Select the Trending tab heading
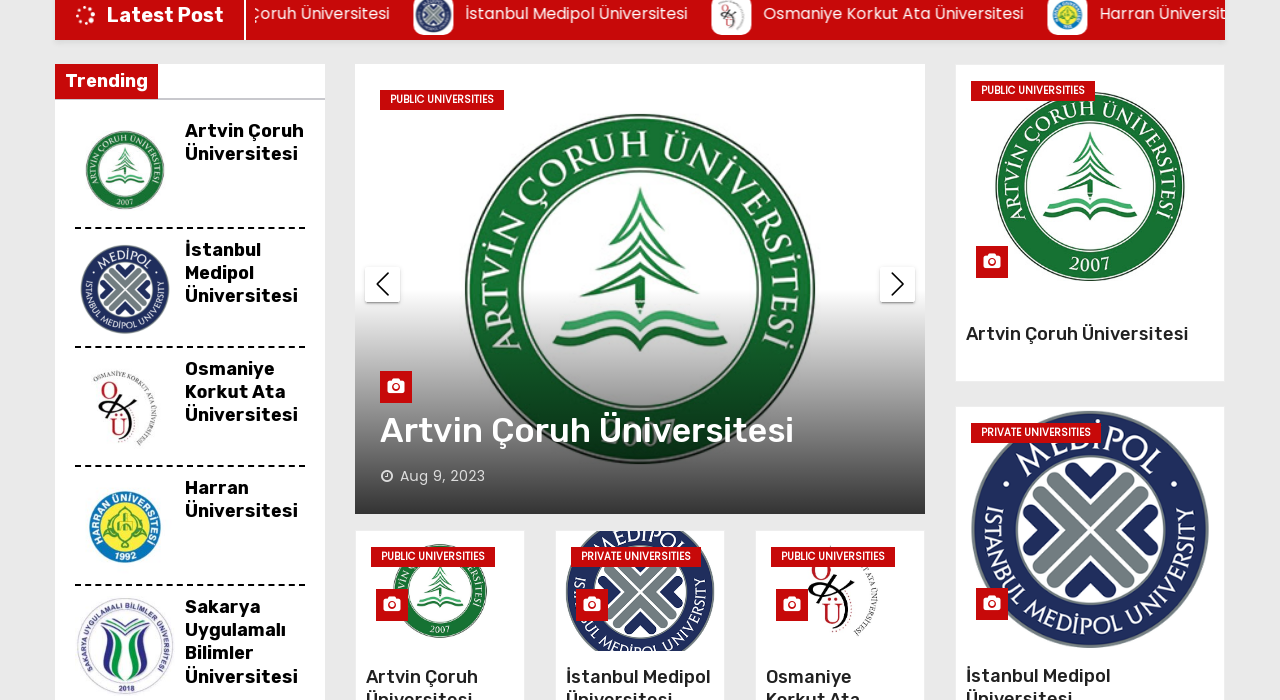 [x=106, y=81]
